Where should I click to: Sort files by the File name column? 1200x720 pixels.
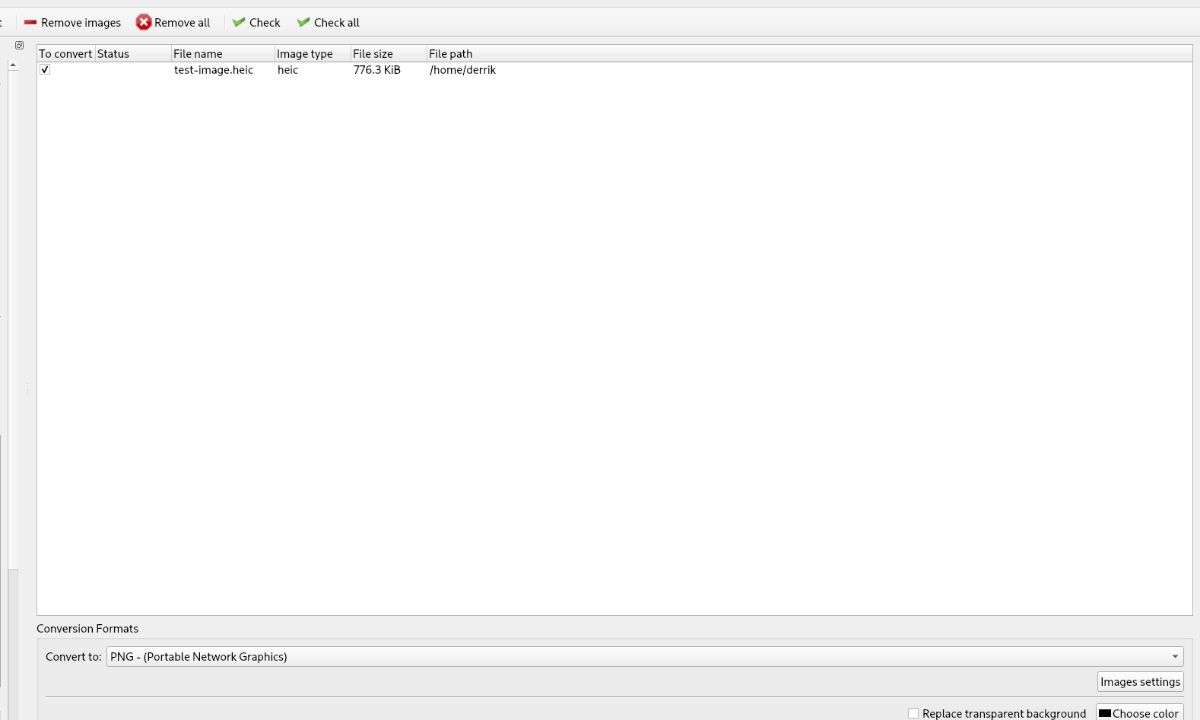(x=198, y=53)
